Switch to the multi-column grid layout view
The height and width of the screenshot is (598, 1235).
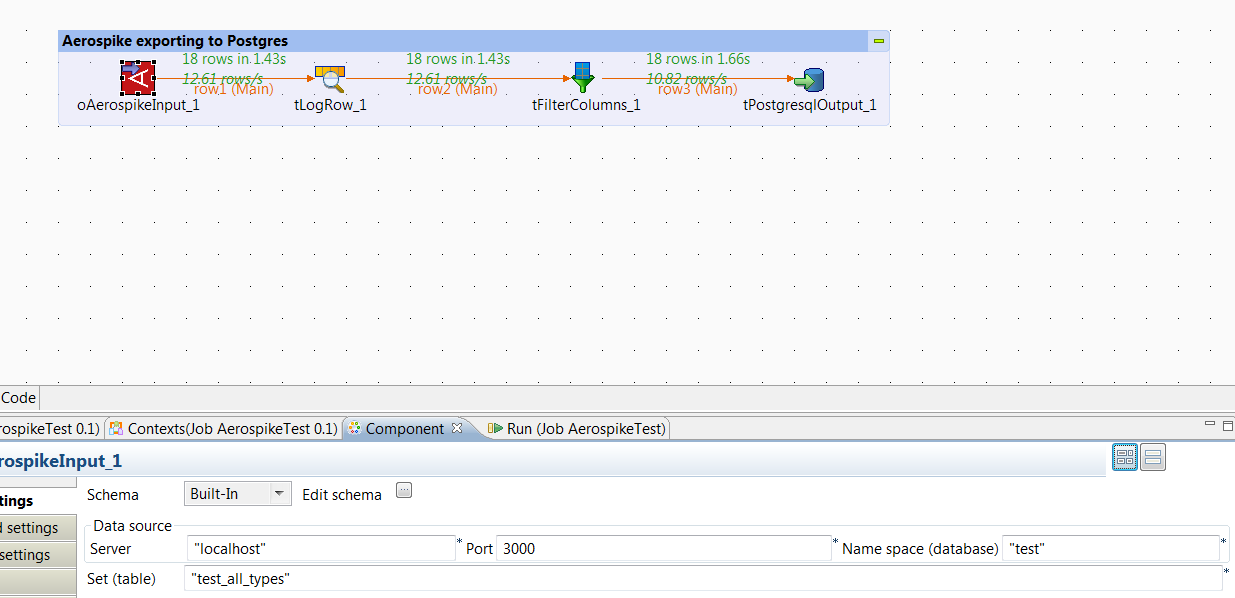[1125, 458]
